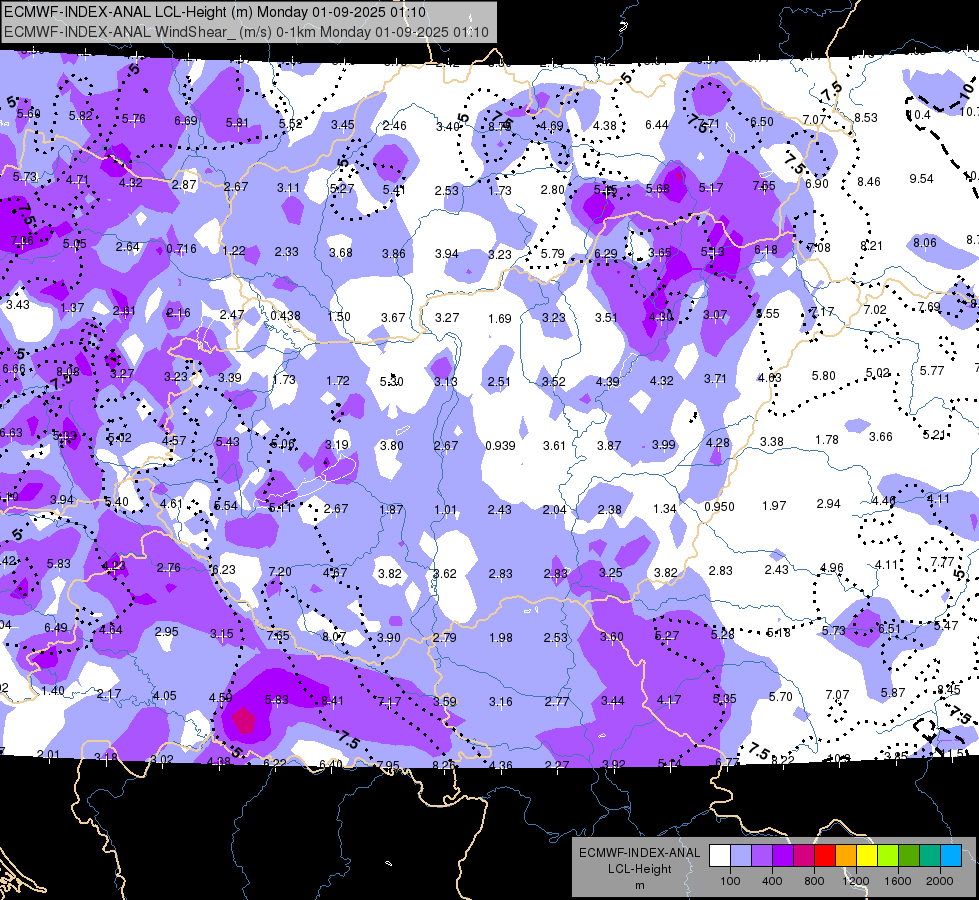979x900 pixels.
Task: Click the wind shear value 1.22
Action: pyautogui.click(x=234, y=250)
